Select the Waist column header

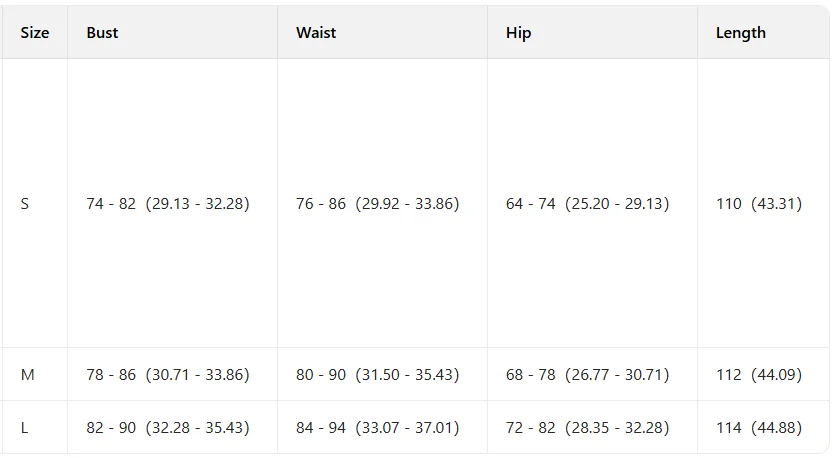[x=316, y=33]
